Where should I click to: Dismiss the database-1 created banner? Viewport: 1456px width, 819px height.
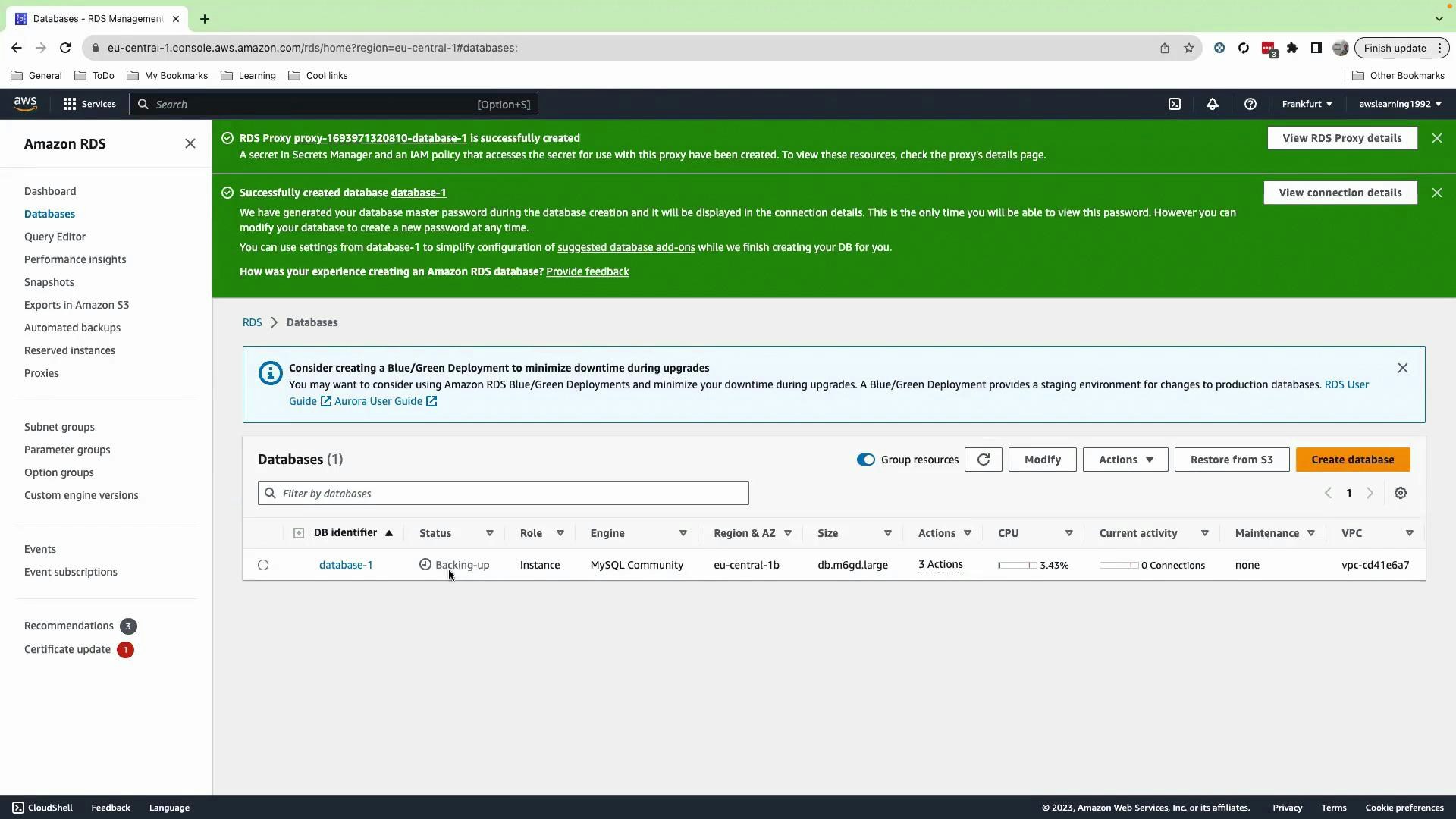point(1437,193)
